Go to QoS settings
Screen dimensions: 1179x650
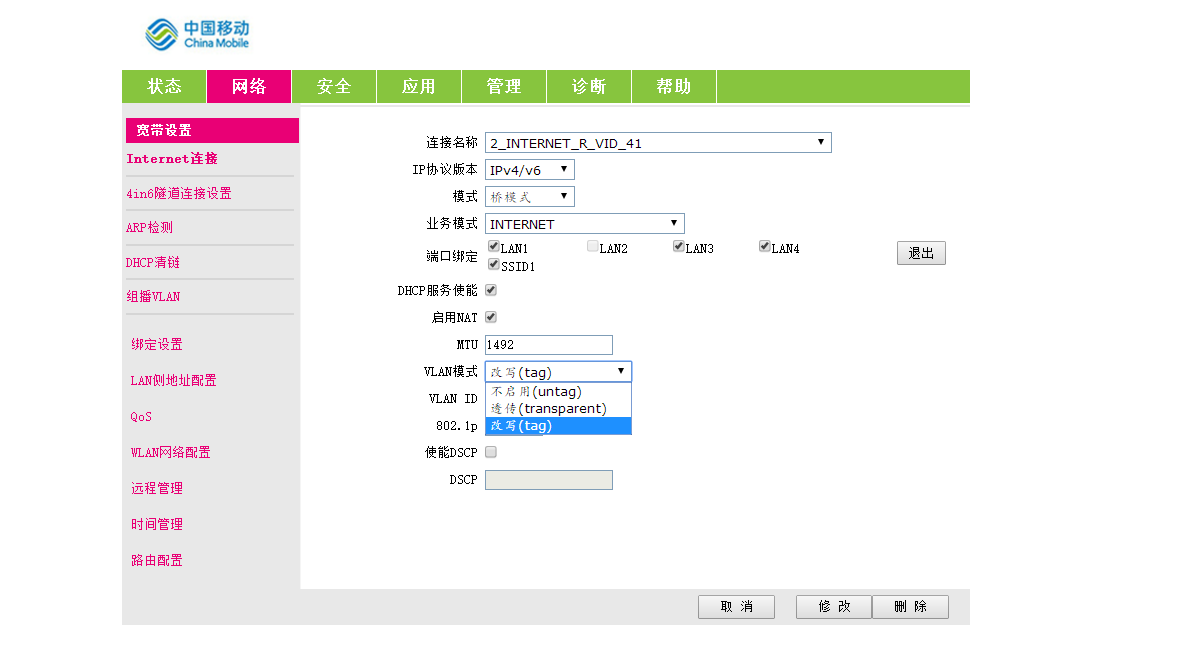[x=141, y=417]
